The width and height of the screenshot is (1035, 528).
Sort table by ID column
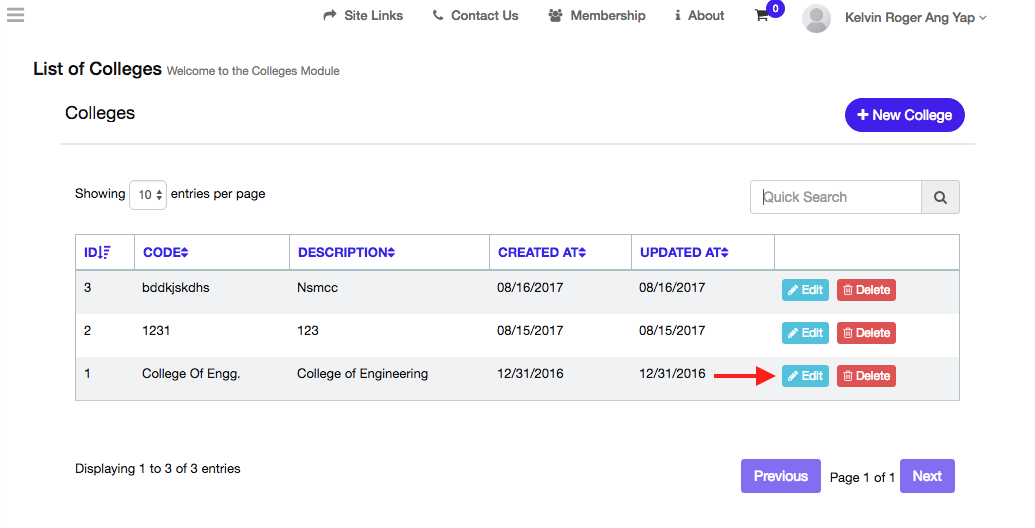coord(97,253)
